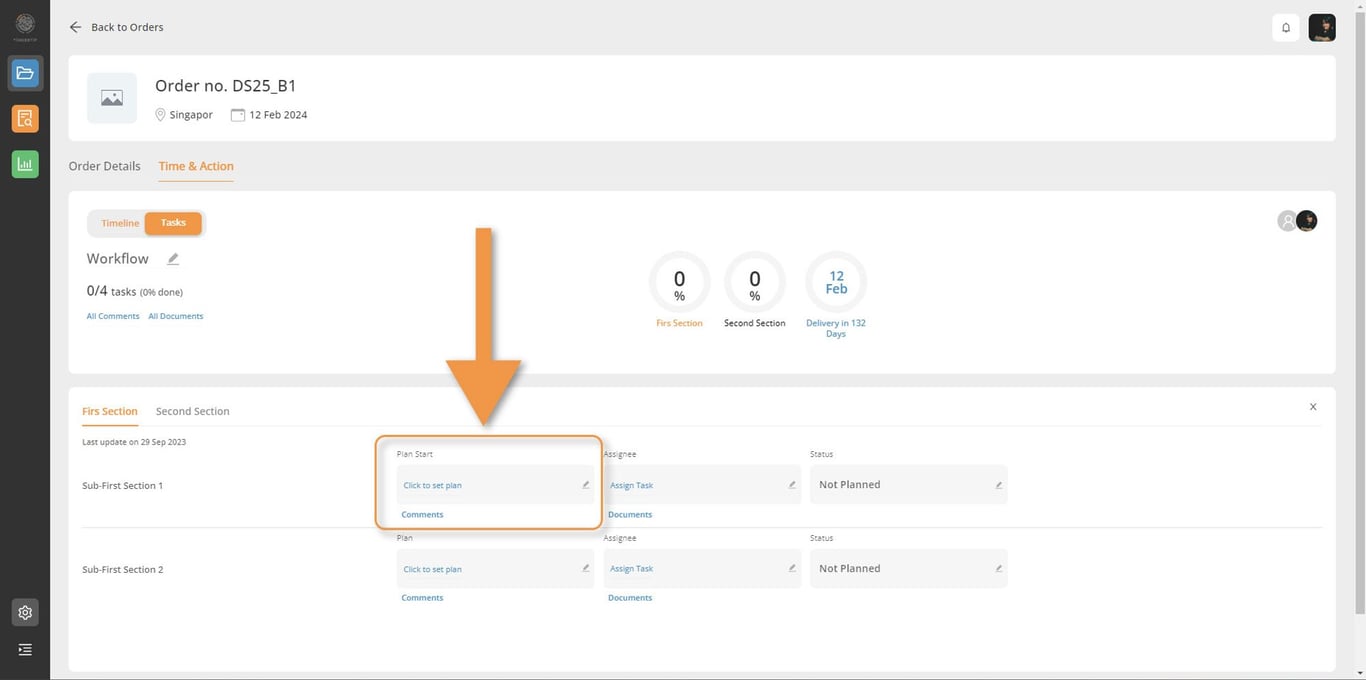Edit status pencil for Sub-First Section 1
The image size is (1366, 680).
pyautogui.click(x=998, y=485)
